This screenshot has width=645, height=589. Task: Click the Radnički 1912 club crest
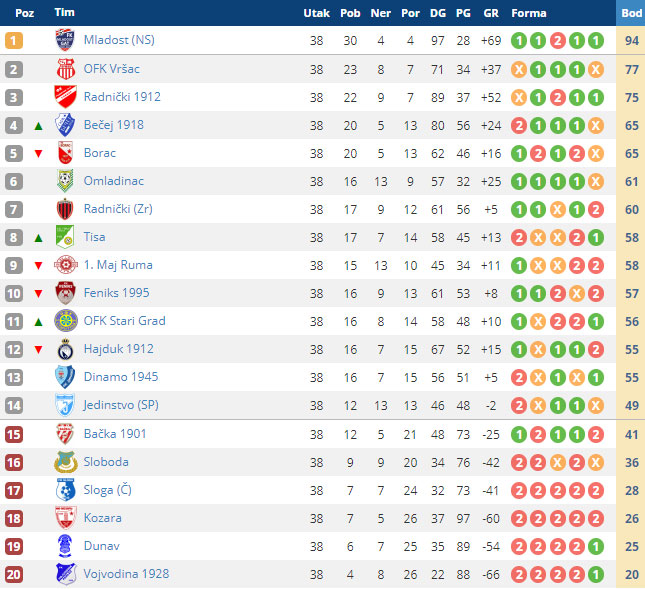[x=65, y=97]
